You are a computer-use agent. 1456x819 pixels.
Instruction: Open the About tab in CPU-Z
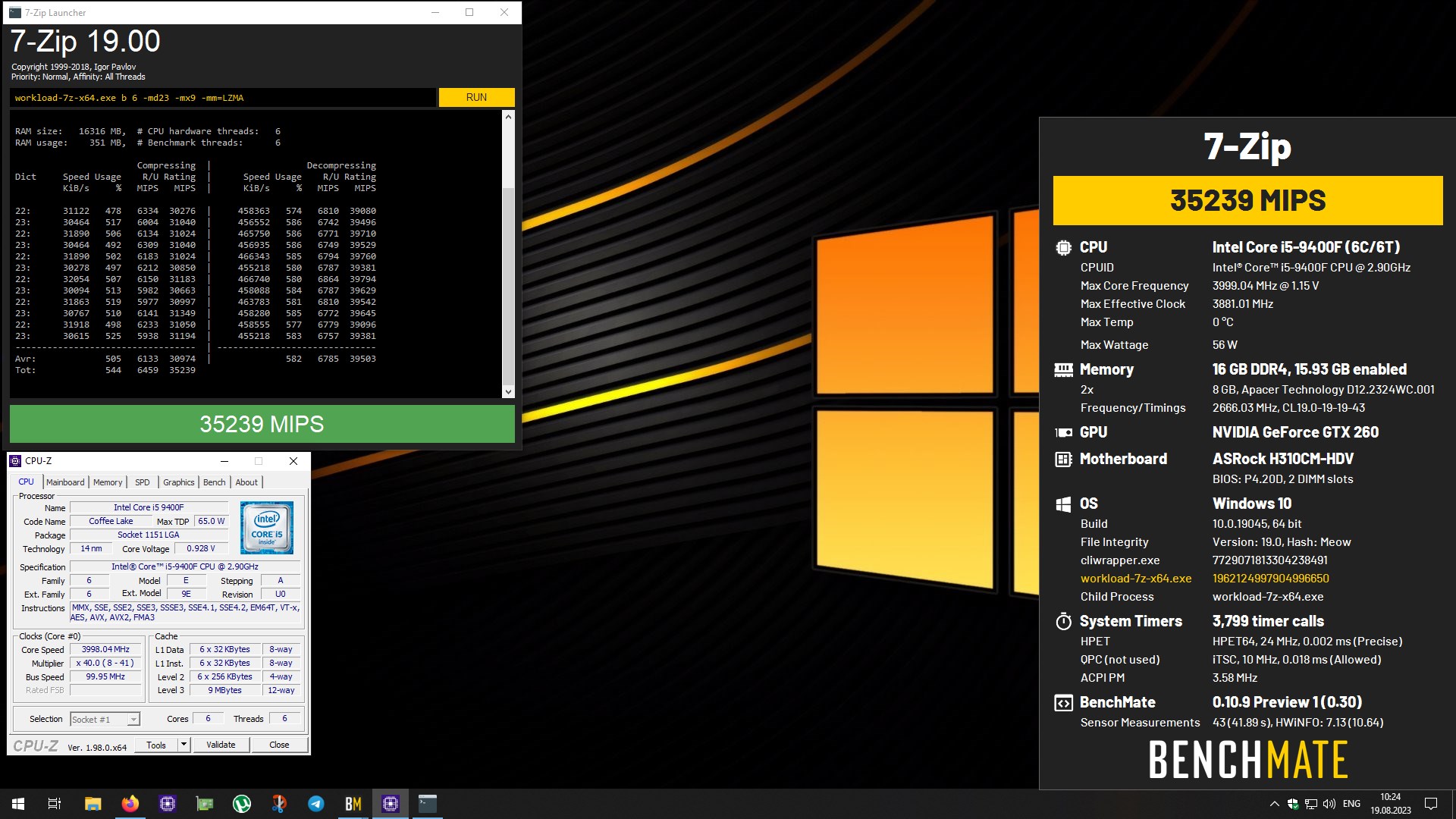click(x=246, y=482)
